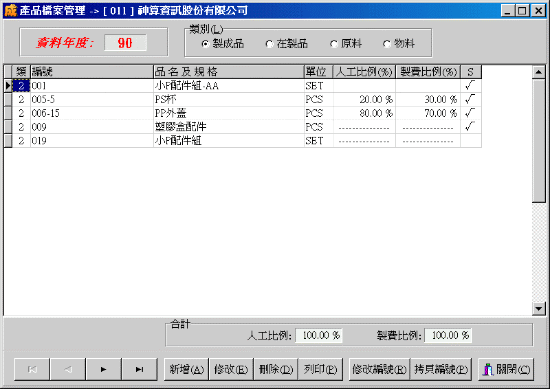Click the checkmark in row 005-5
The width and height of the screenshot is (550, 389).
click(x=470, y=99)
